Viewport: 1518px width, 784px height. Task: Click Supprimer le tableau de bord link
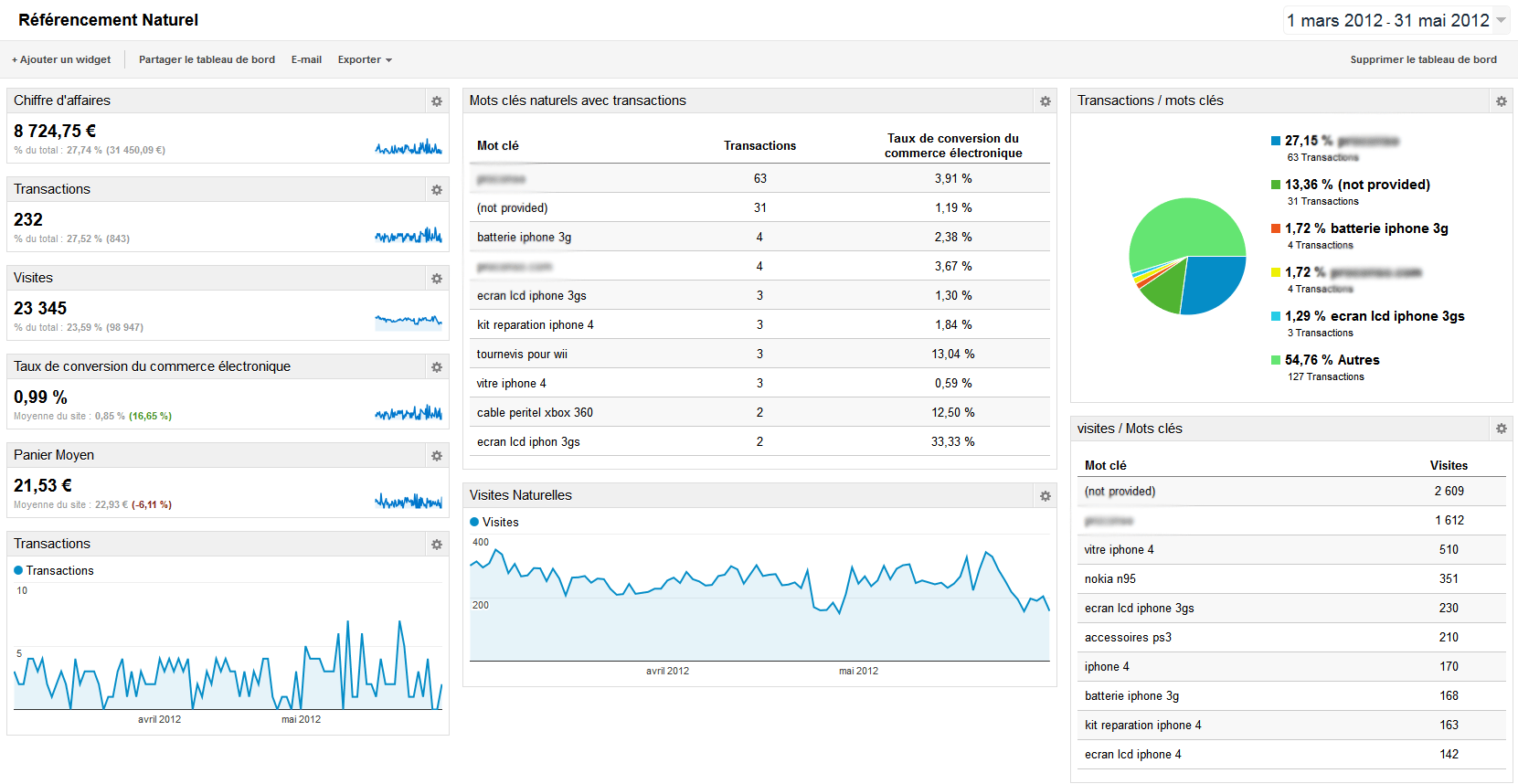(1423, 60)
